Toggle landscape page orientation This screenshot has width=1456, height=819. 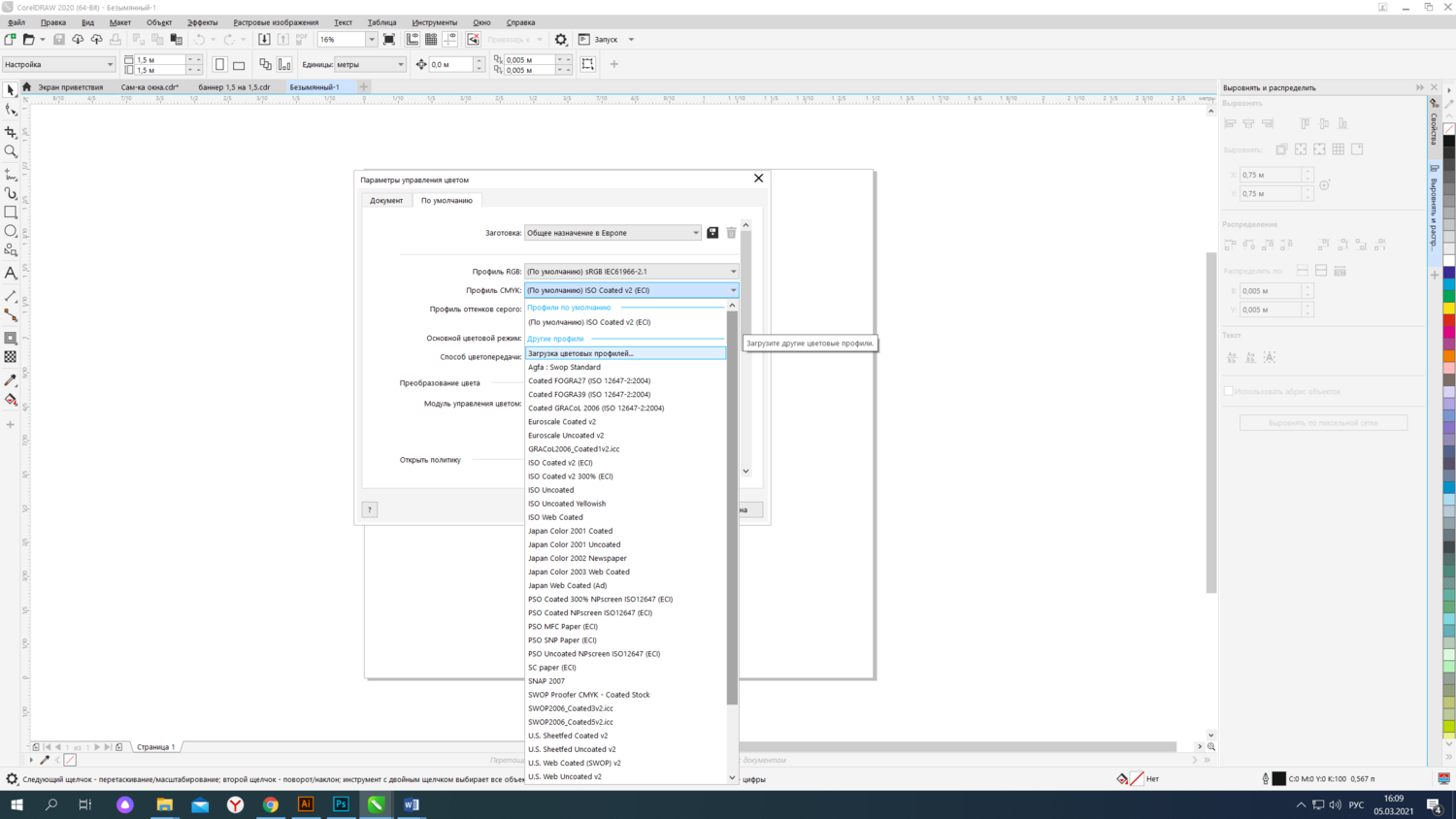[x=239, y=65]
